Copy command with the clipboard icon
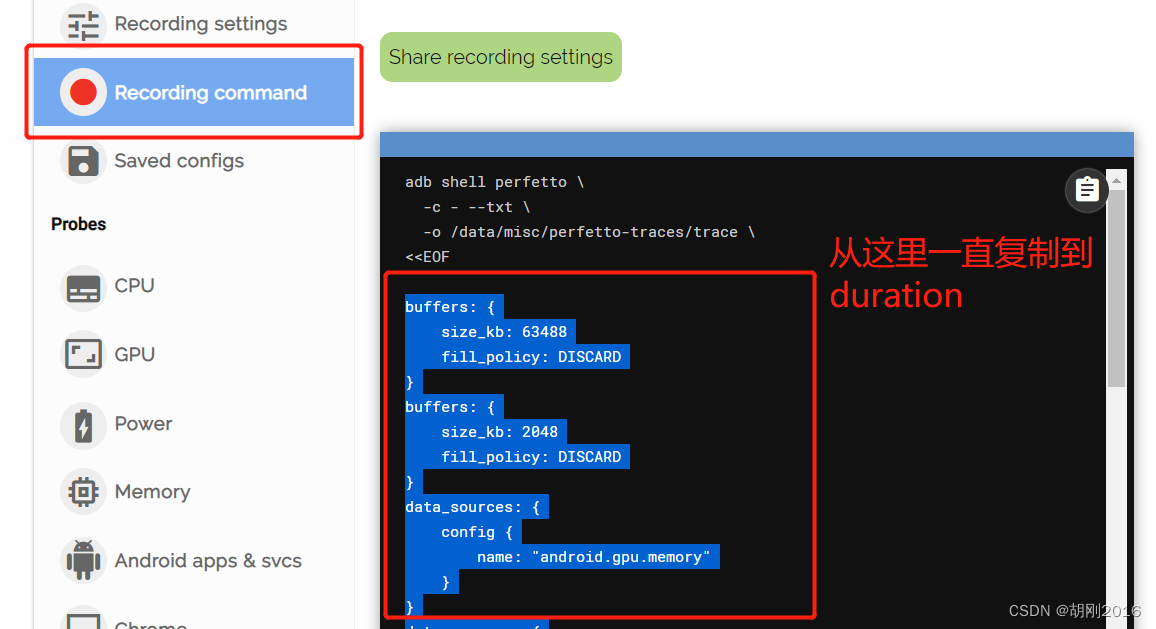This screenshot has height=629, width=1156. [1087, 190]
